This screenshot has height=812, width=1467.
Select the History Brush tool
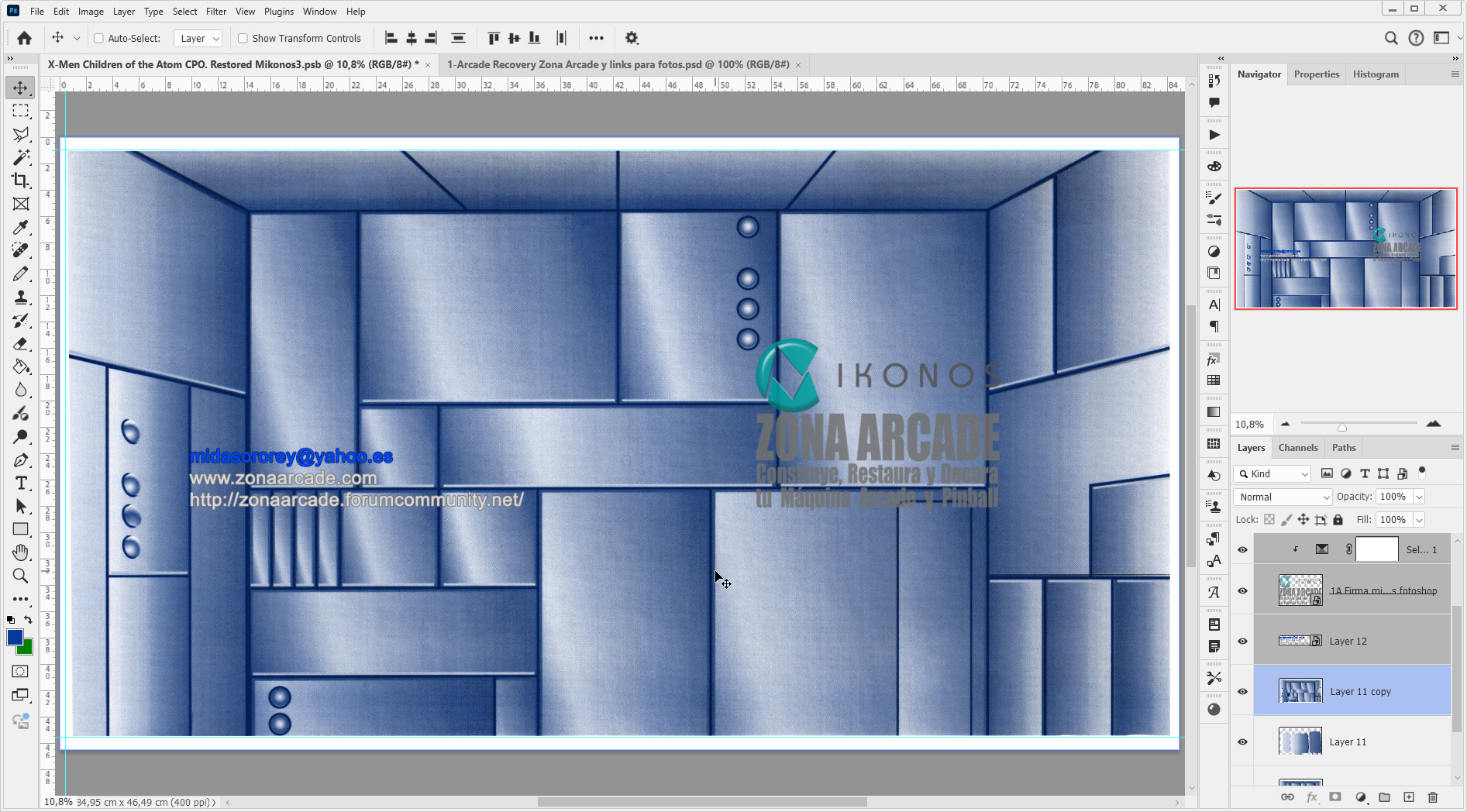[x=20, y=320]
